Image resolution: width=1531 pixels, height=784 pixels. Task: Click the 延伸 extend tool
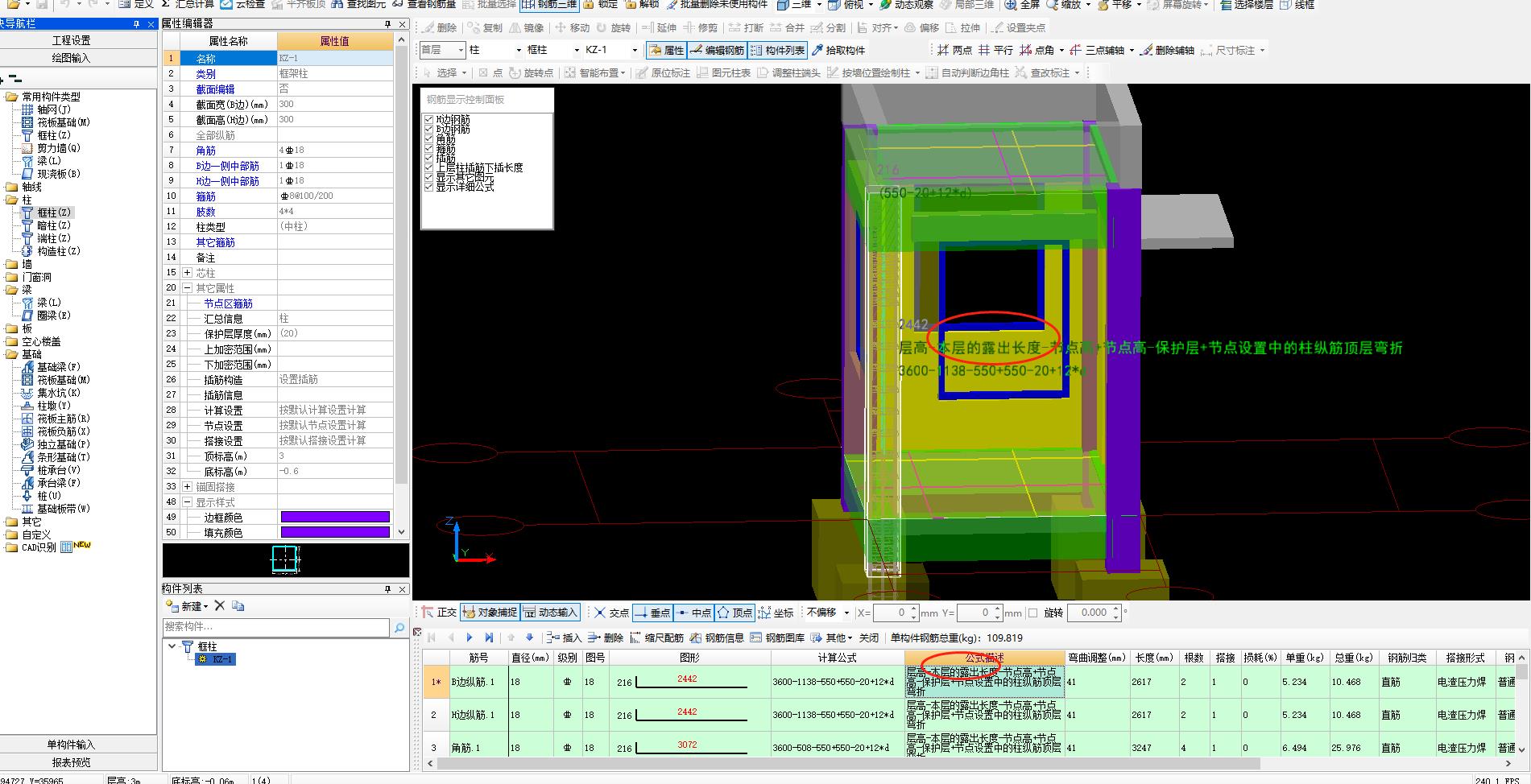(660, 27)
